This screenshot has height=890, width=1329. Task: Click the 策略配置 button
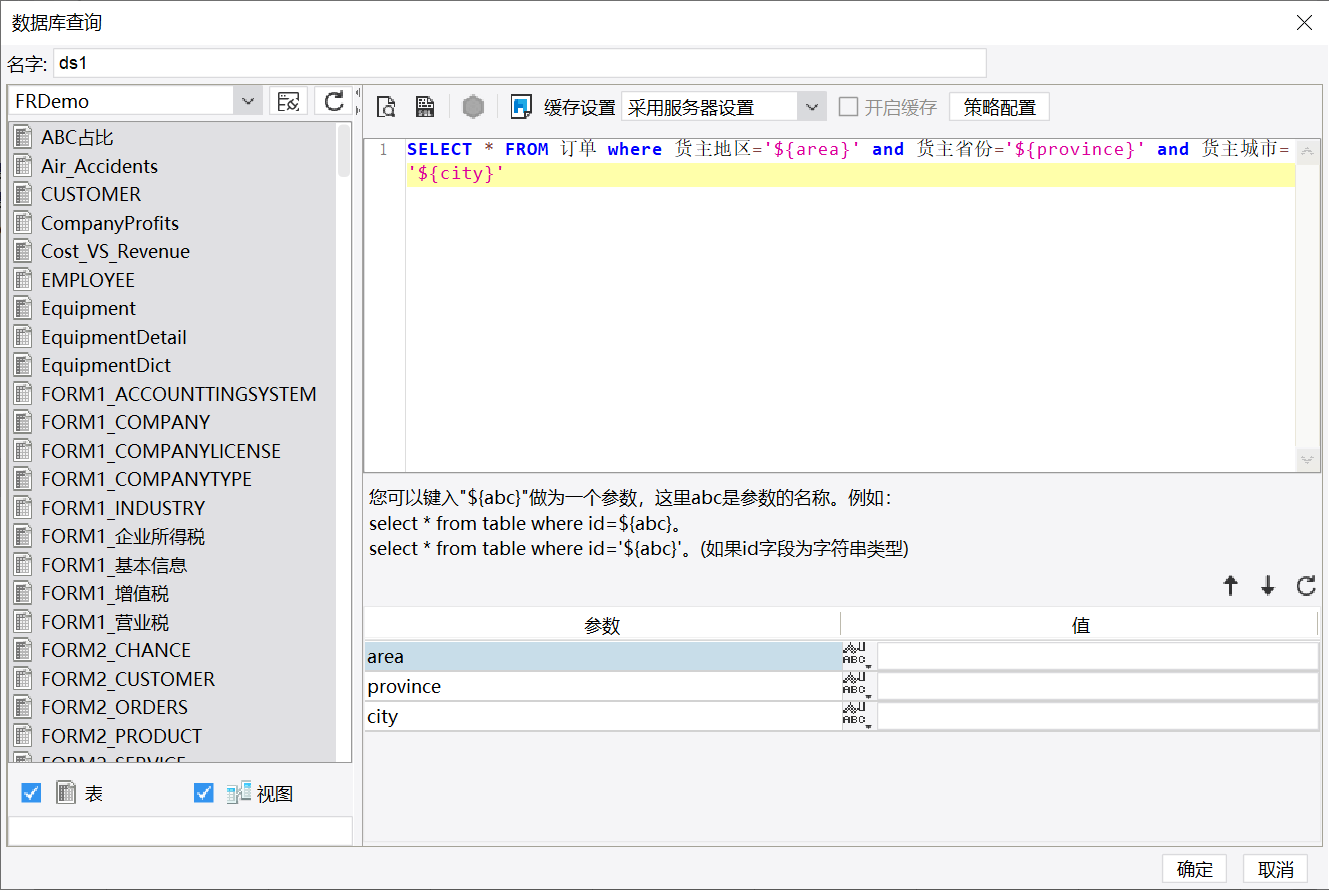[1000, 107]
